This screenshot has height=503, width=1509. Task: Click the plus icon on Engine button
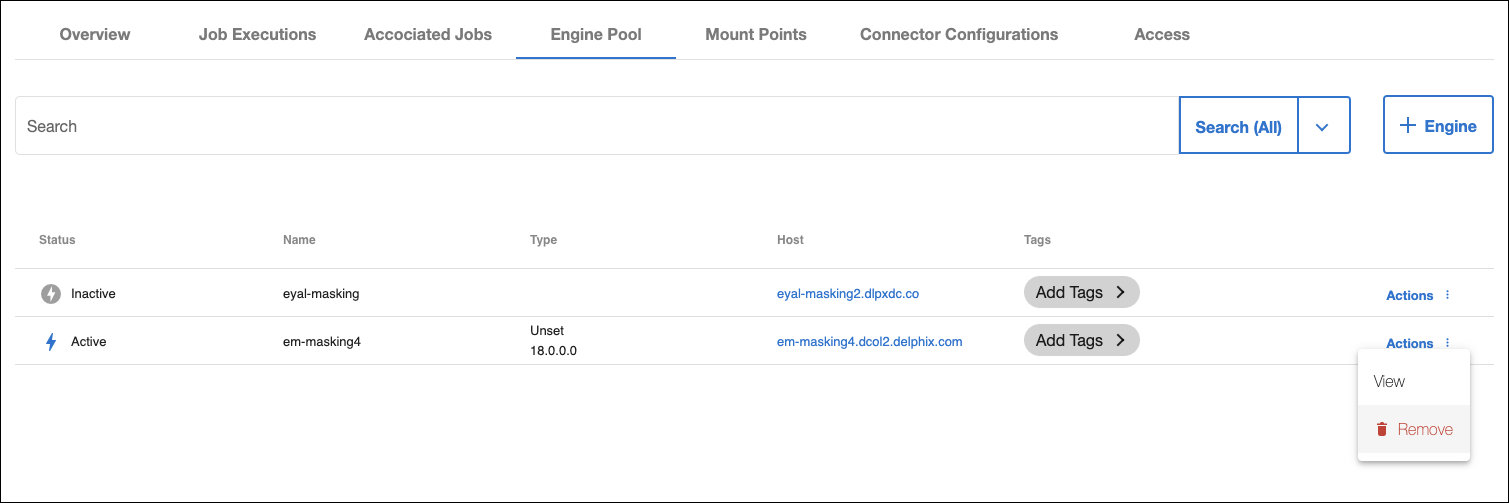pos(1408,126)
